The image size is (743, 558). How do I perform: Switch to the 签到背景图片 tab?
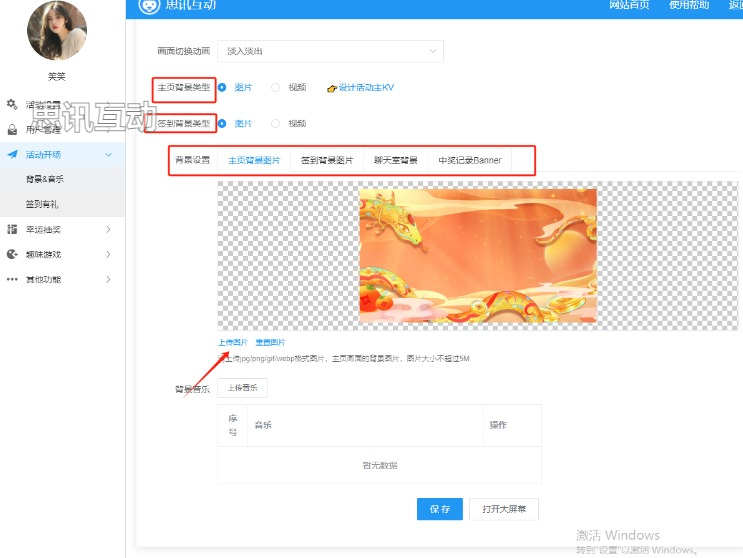click(x=327, y=161)
